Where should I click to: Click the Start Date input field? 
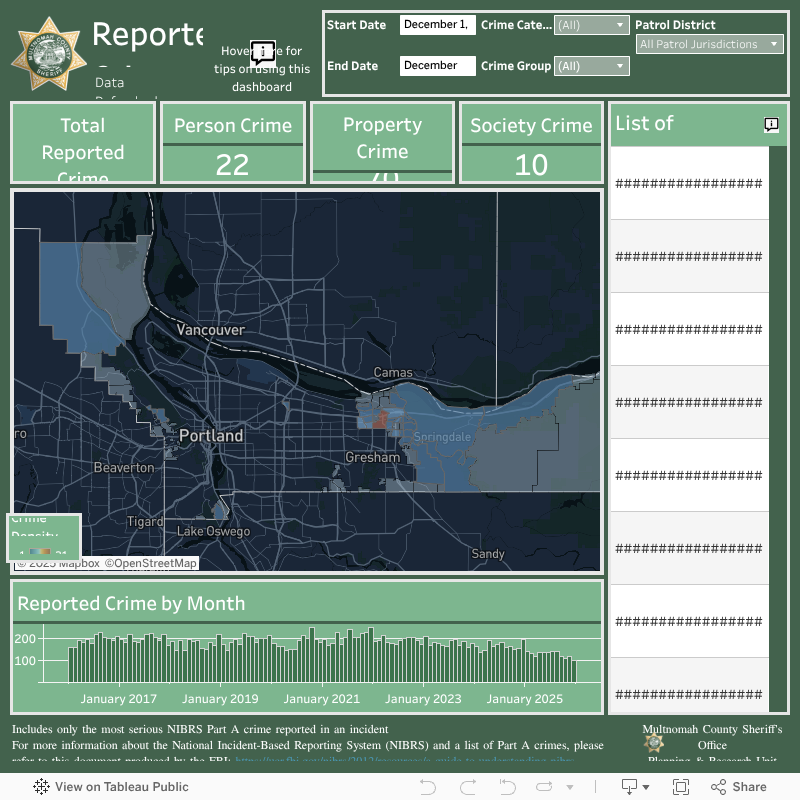pos(437,25)
